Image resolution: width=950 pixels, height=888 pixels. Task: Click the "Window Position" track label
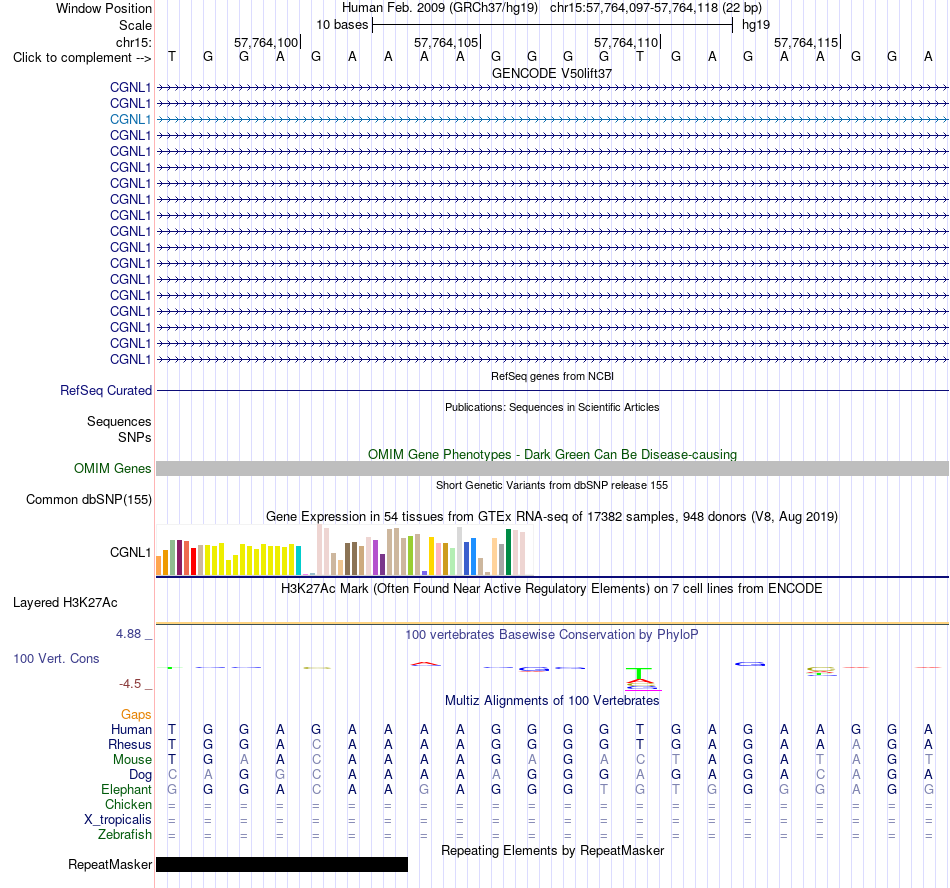tap(104, 8)
